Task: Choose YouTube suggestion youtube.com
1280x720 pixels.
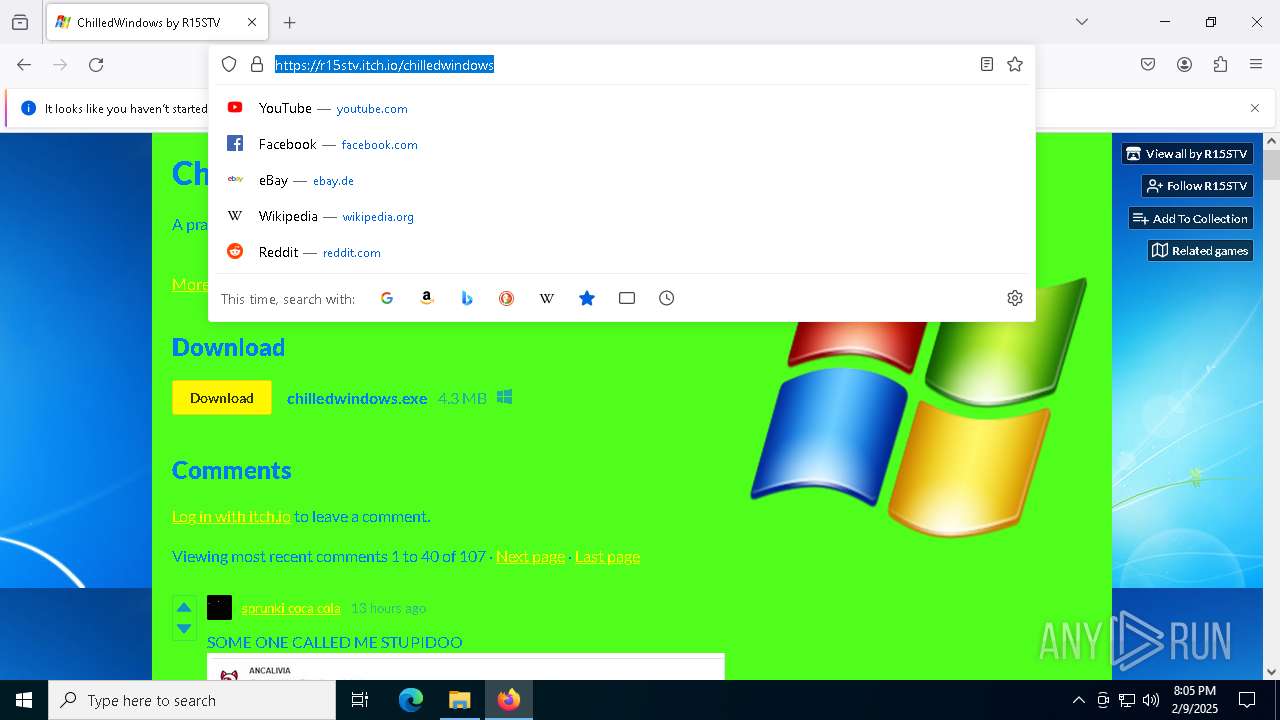Action: point(621,108)
